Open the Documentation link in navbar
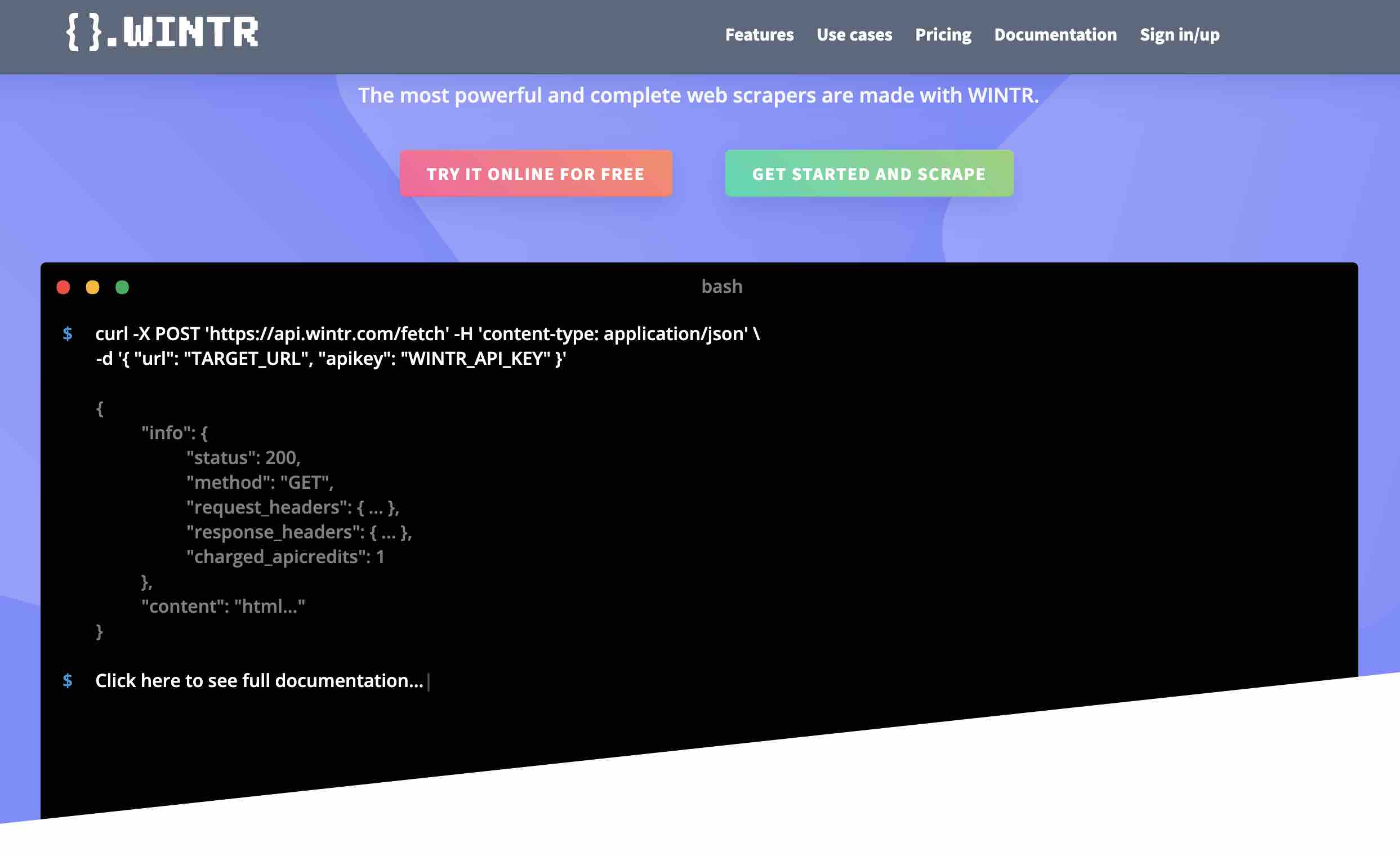1400x856 pixels. coord(1055,35)
